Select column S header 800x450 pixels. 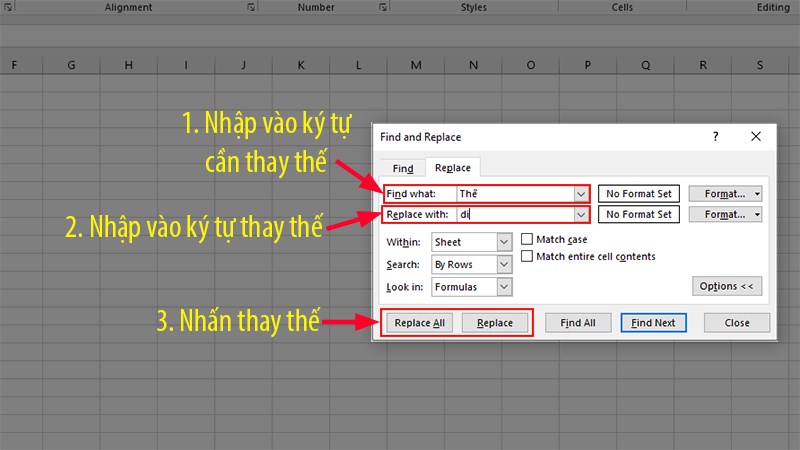pyautogui.click(x=760, y=65)
